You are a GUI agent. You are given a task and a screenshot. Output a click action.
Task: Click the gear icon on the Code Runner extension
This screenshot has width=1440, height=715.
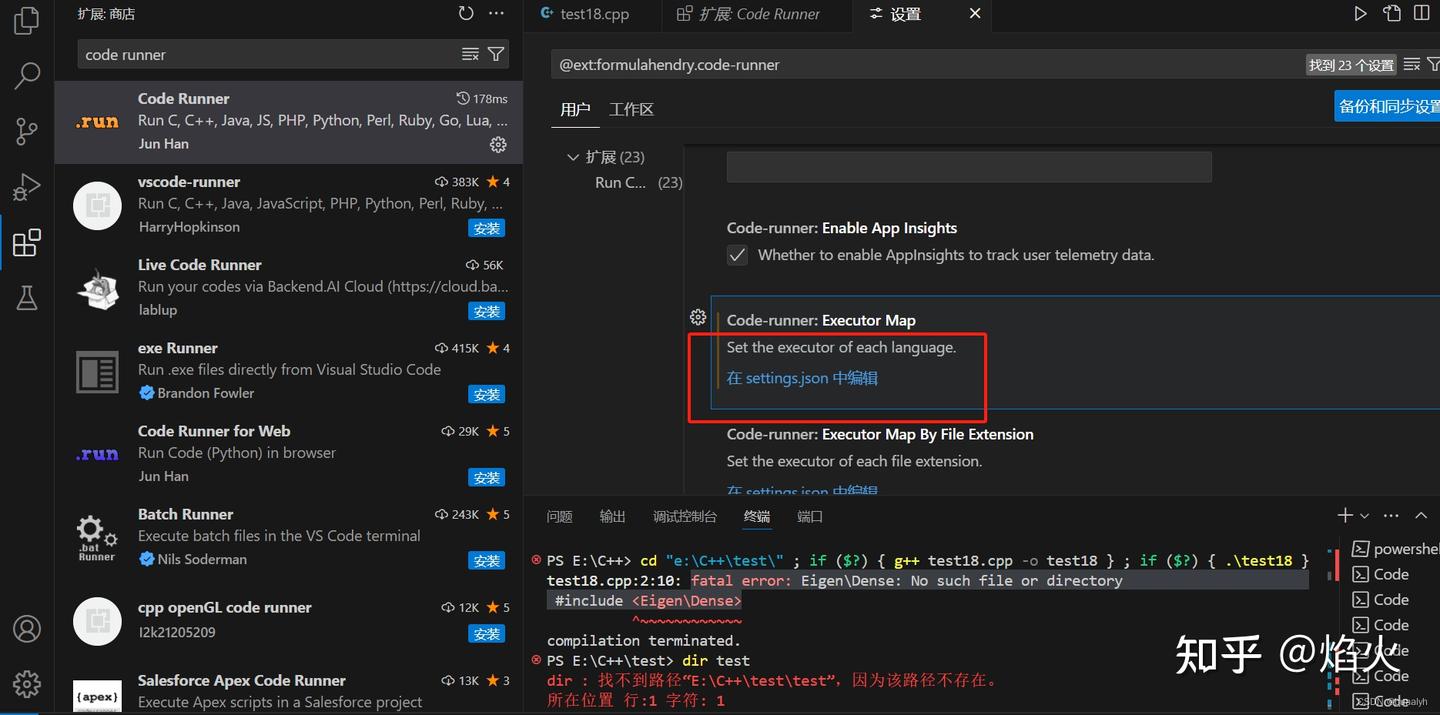498,144
